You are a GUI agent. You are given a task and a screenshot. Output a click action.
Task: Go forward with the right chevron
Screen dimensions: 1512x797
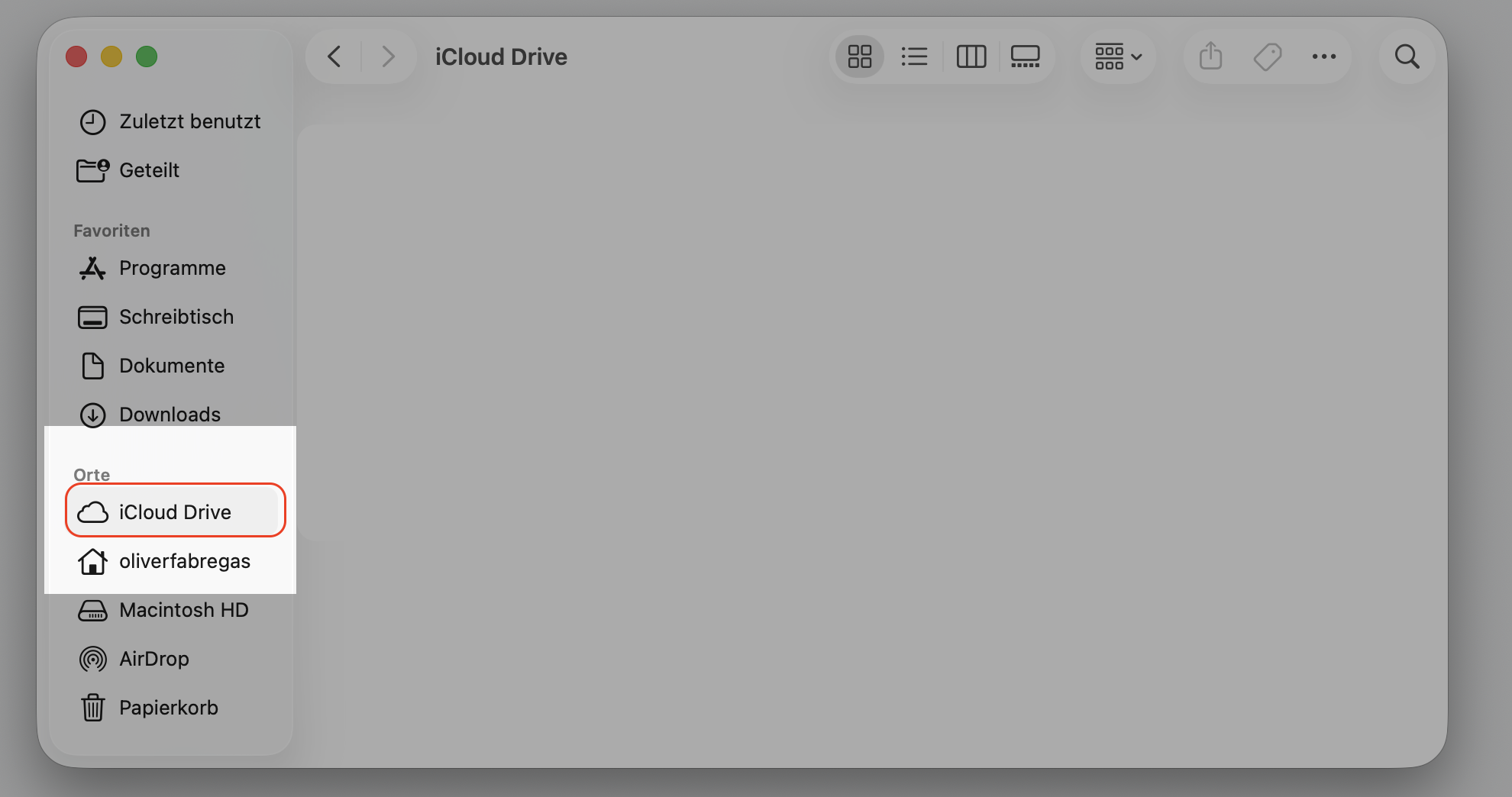(388, 56)
